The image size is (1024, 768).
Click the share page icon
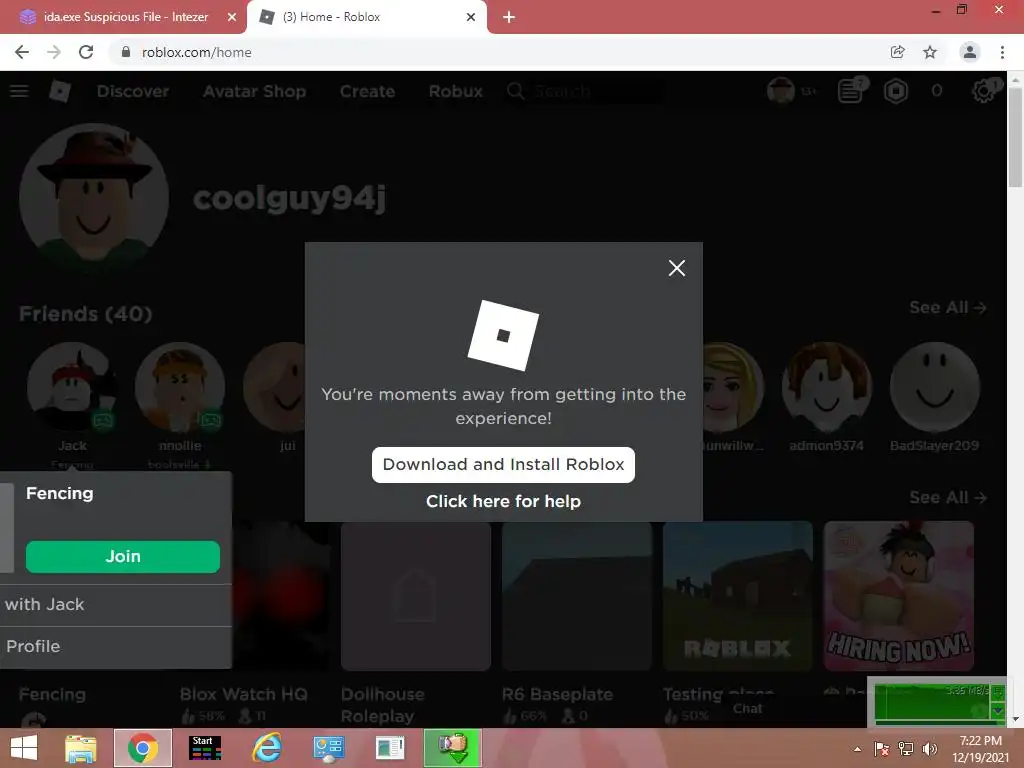[897, 52]
